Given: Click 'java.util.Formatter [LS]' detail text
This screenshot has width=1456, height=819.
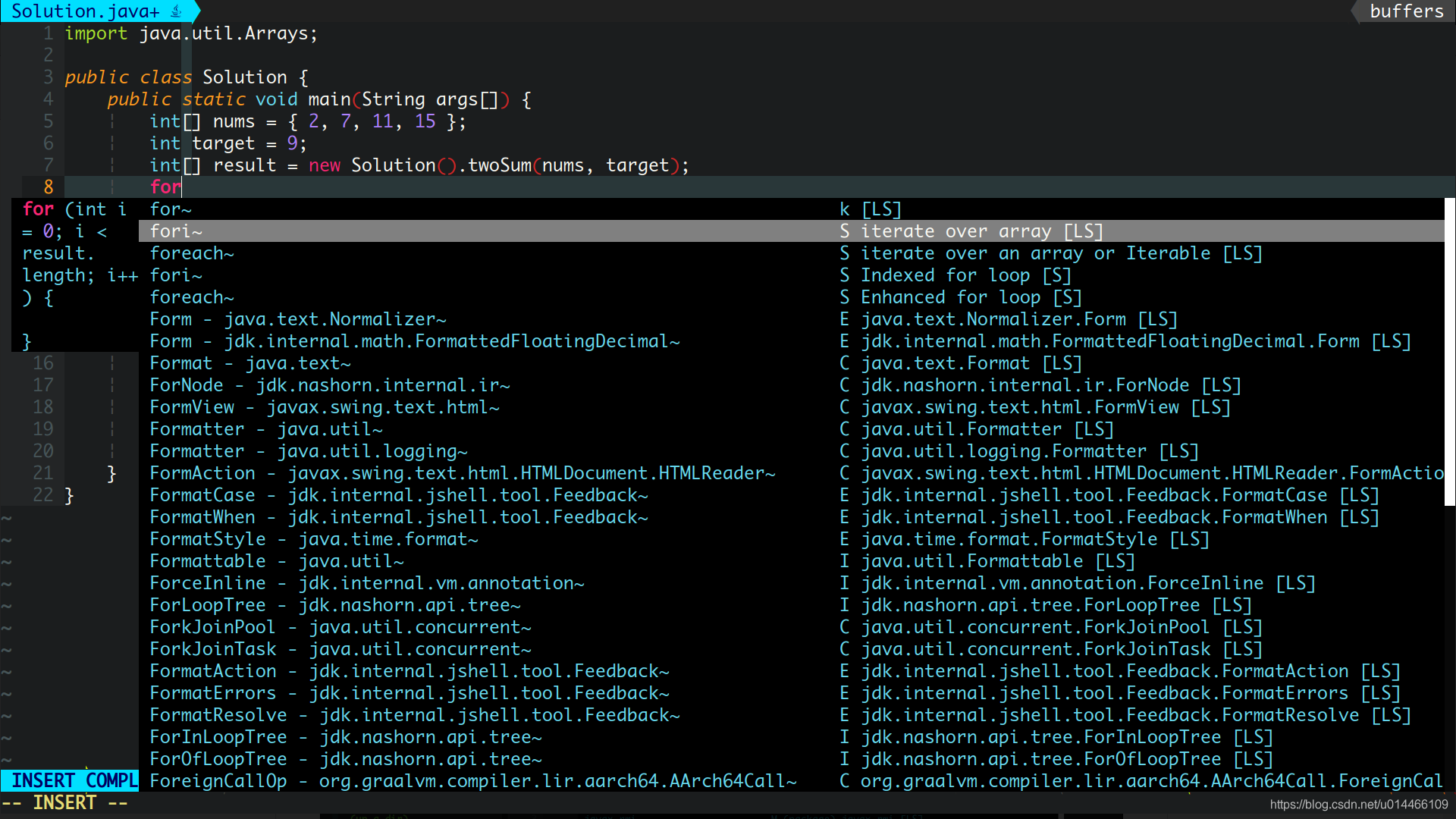Looking at the screenshot, I should [987, 429].
